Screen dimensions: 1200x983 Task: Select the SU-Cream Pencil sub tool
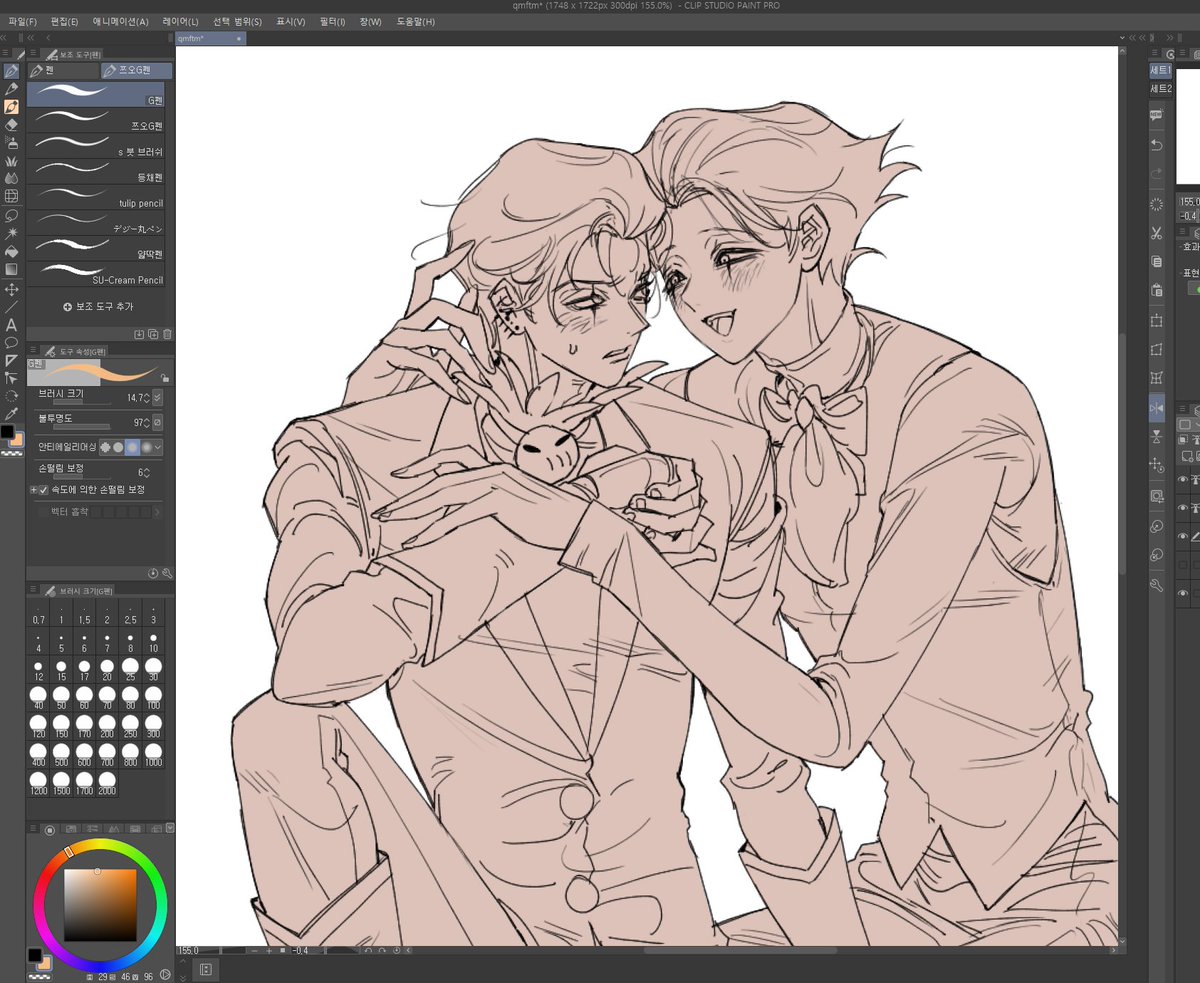(x=96, y=274)
